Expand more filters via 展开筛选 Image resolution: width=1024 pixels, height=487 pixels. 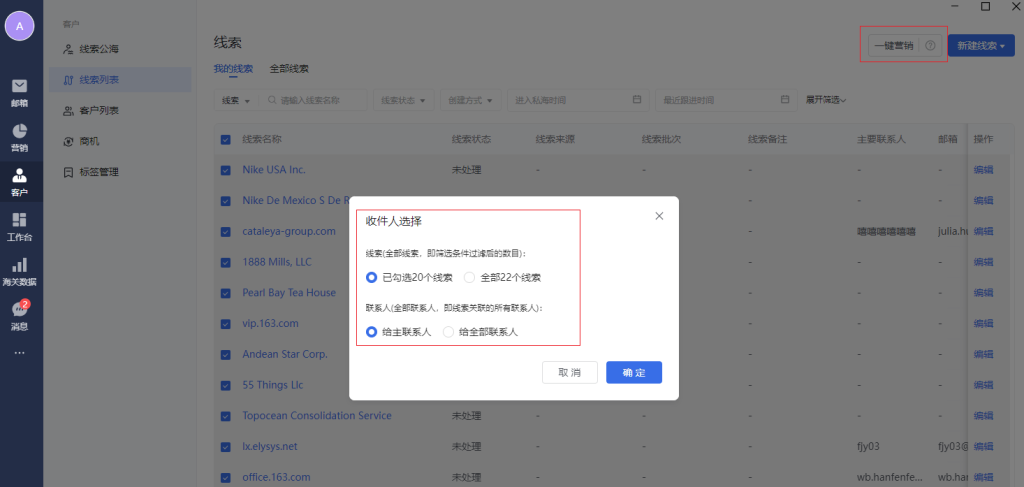pos(826,100)
